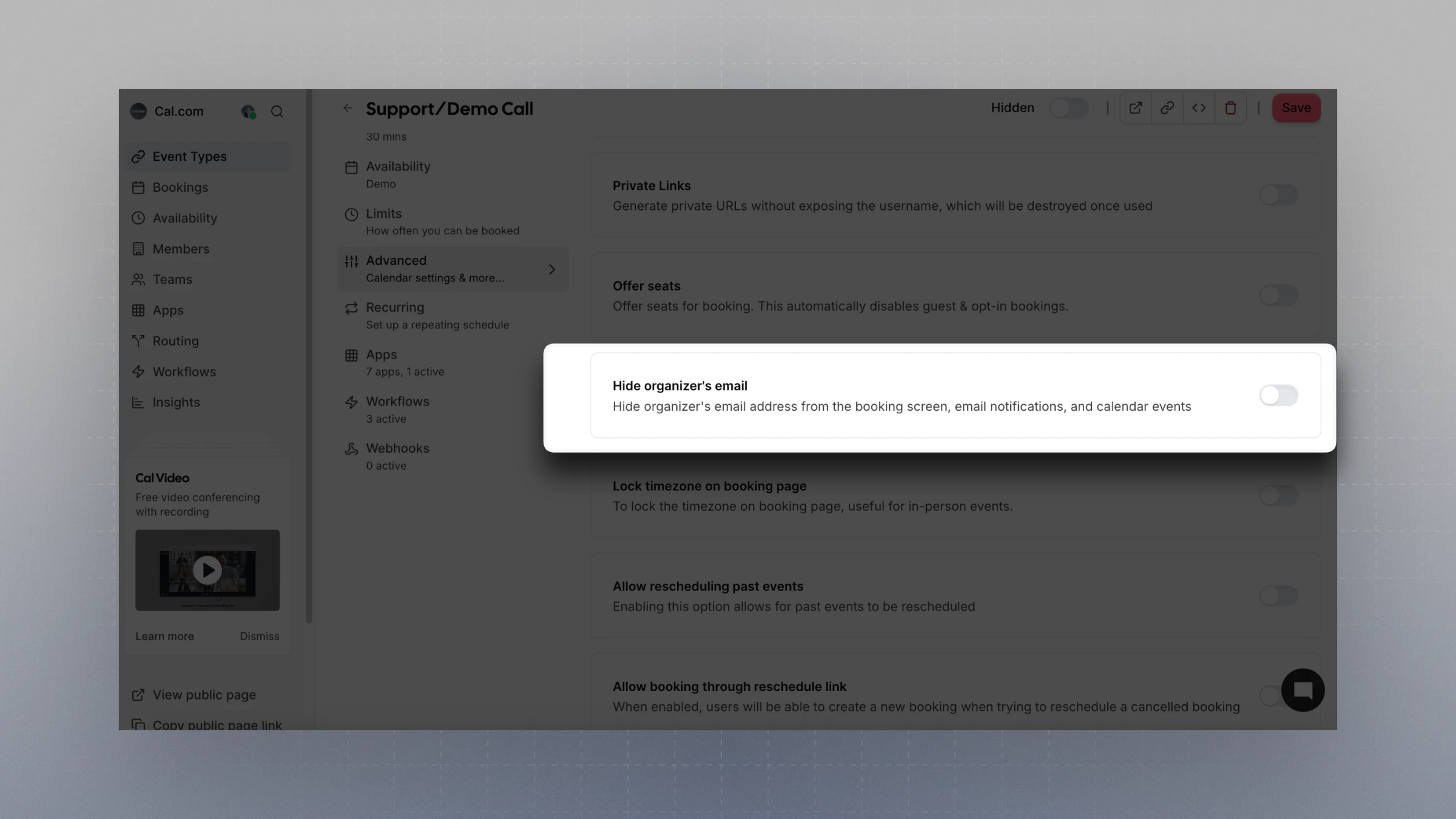Viewport: 1456px width, 819px height.
Task: Open the embed code dialog
Action: click(1198, 107)
